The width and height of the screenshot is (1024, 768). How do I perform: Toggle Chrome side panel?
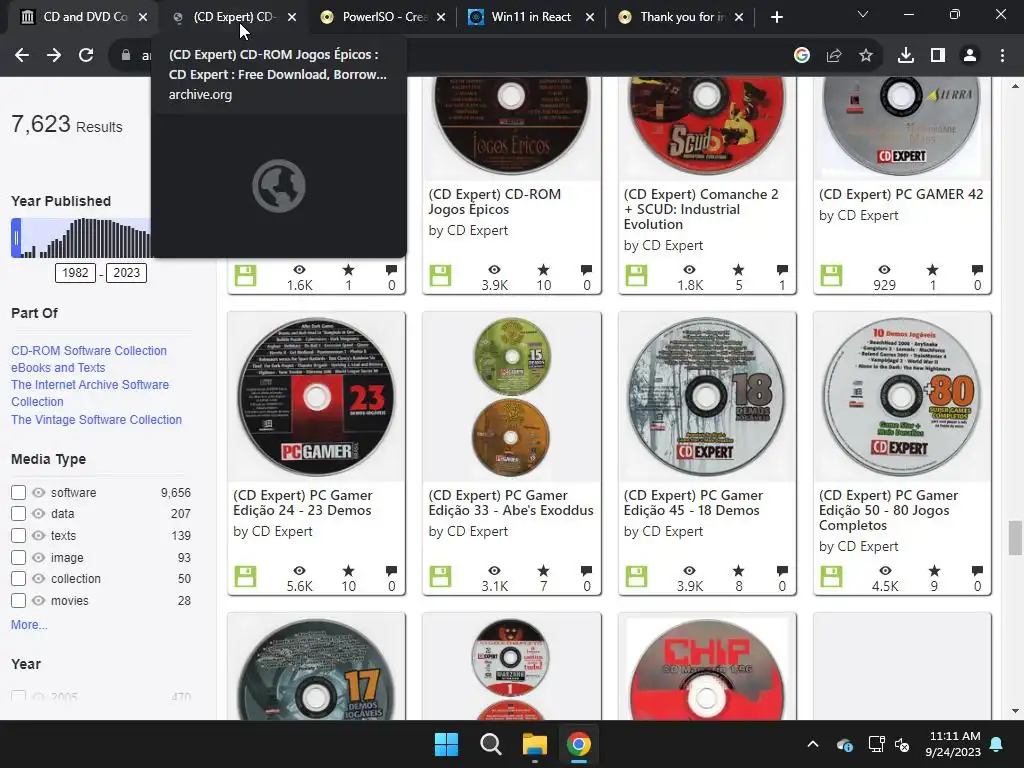(938, 56)
